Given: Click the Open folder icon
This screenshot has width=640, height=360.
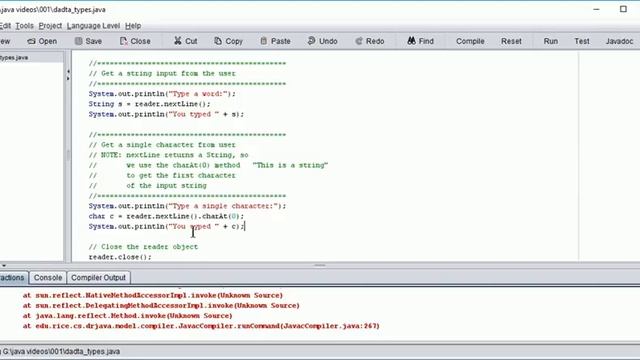Looking at the screenshot, I should coord(31,41).
